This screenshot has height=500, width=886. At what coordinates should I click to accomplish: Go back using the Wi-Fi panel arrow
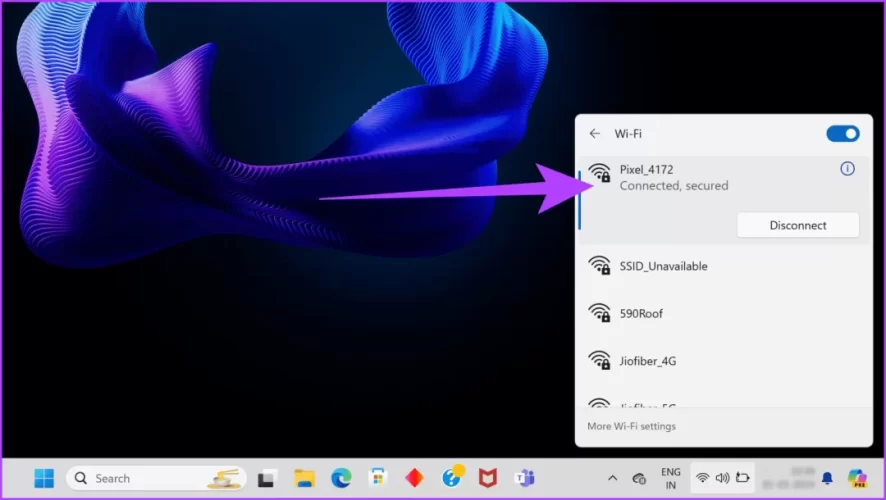tap(594, 133)
